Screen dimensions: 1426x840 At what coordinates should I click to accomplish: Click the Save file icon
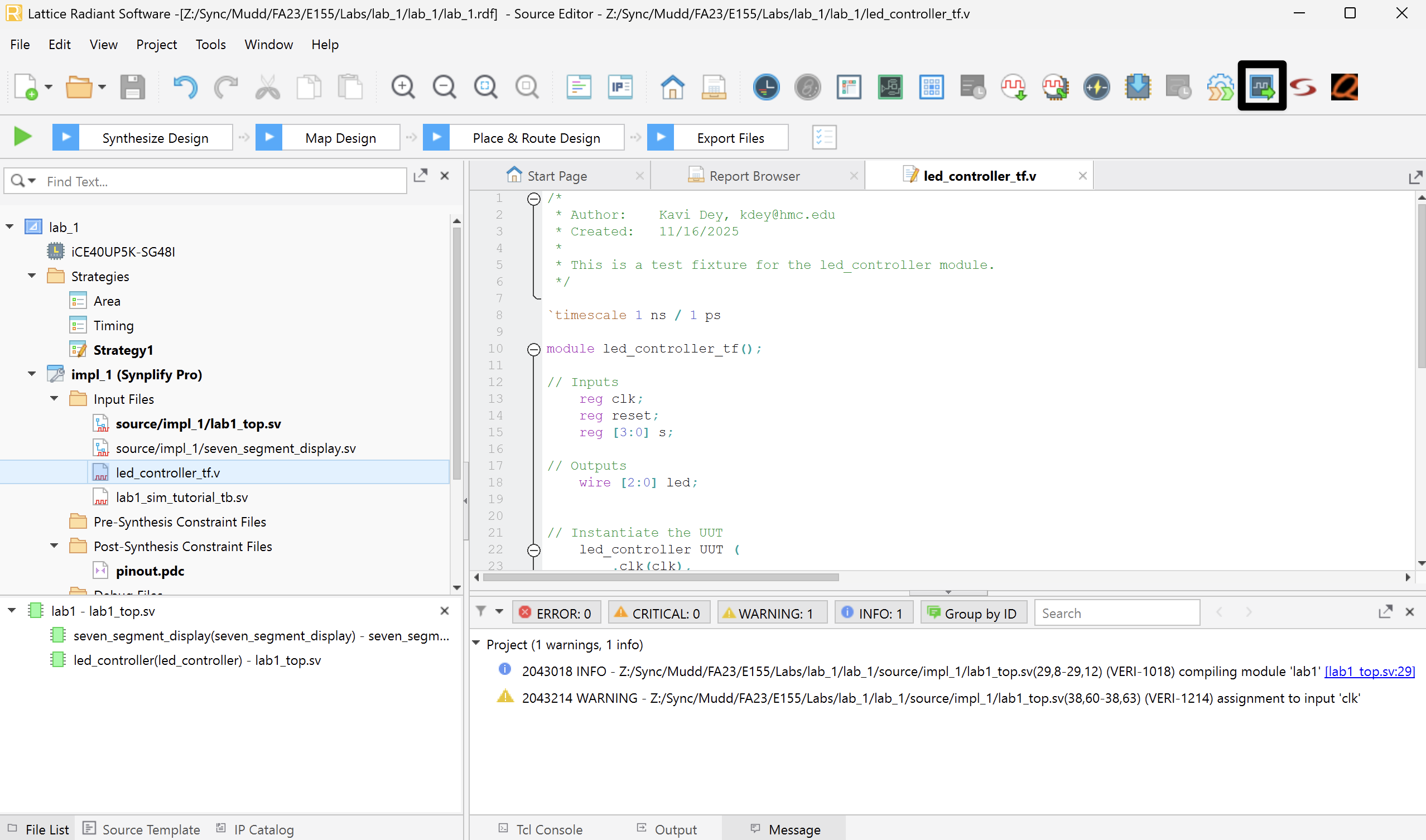(x=132, y=86)
